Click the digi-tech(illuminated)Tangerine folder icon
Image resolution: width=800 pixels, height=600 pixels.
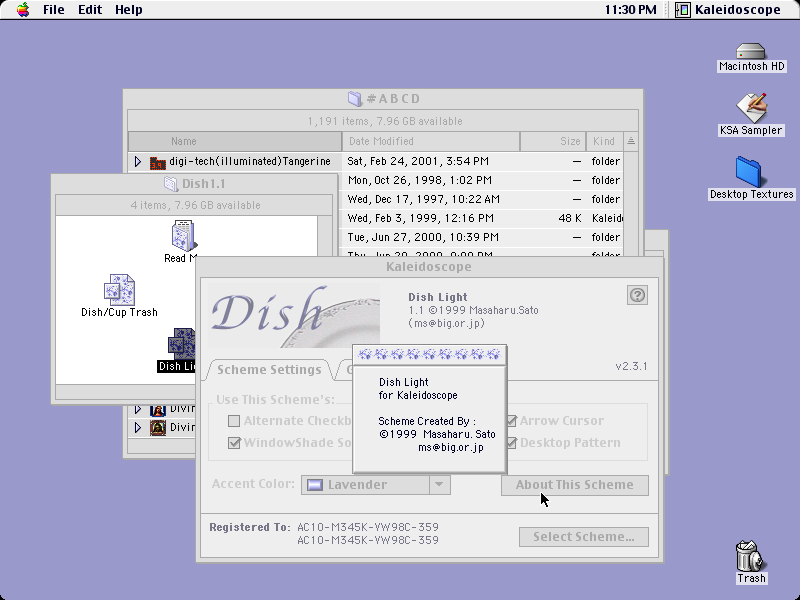(x=158, y=162)
